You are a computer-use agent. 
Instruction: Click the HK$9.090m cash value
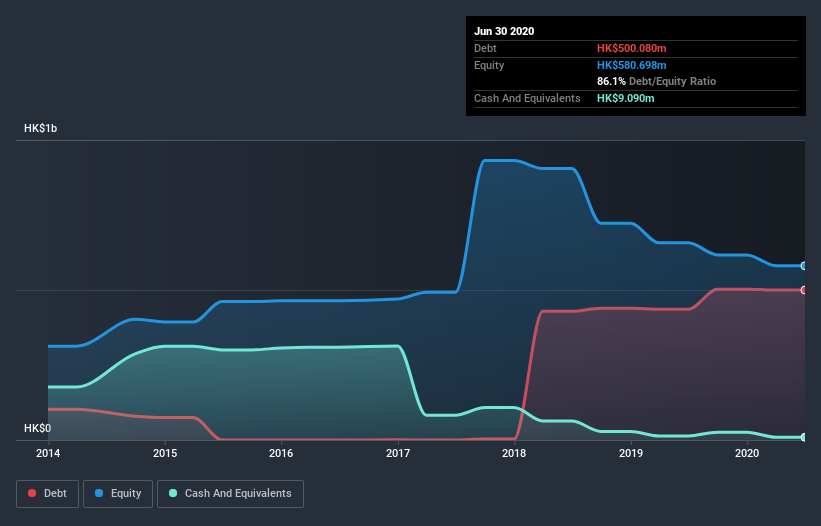click(x=626, y=98)
